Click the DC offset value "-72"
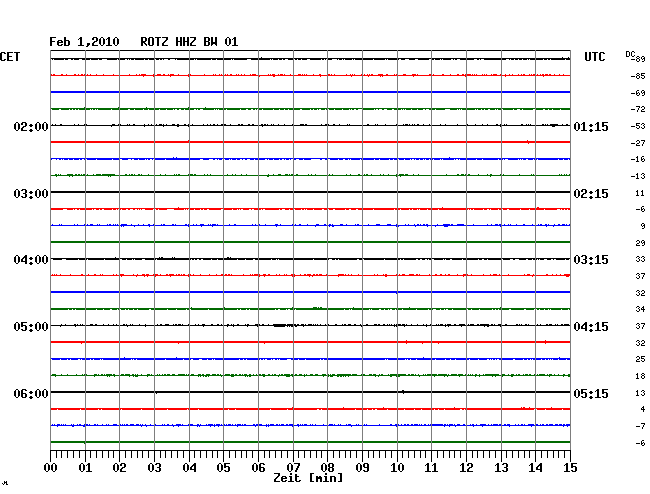The image size is (650, 494). coord(638,109)
